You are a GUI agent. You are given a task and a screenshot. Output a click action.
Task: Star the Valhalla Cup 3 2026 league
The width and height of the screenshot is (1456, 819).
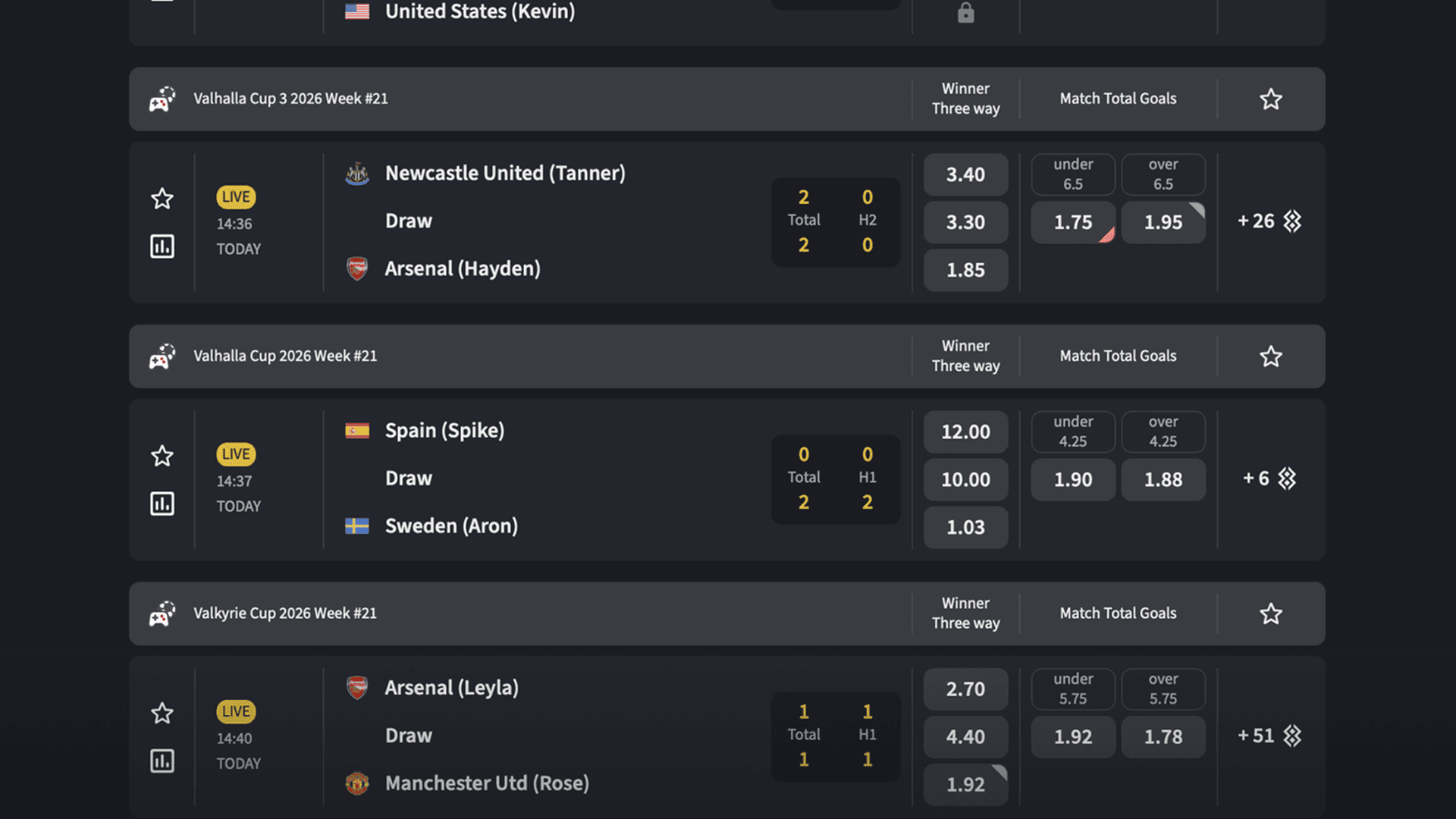pyautogui.click(x=1271, y=99)
